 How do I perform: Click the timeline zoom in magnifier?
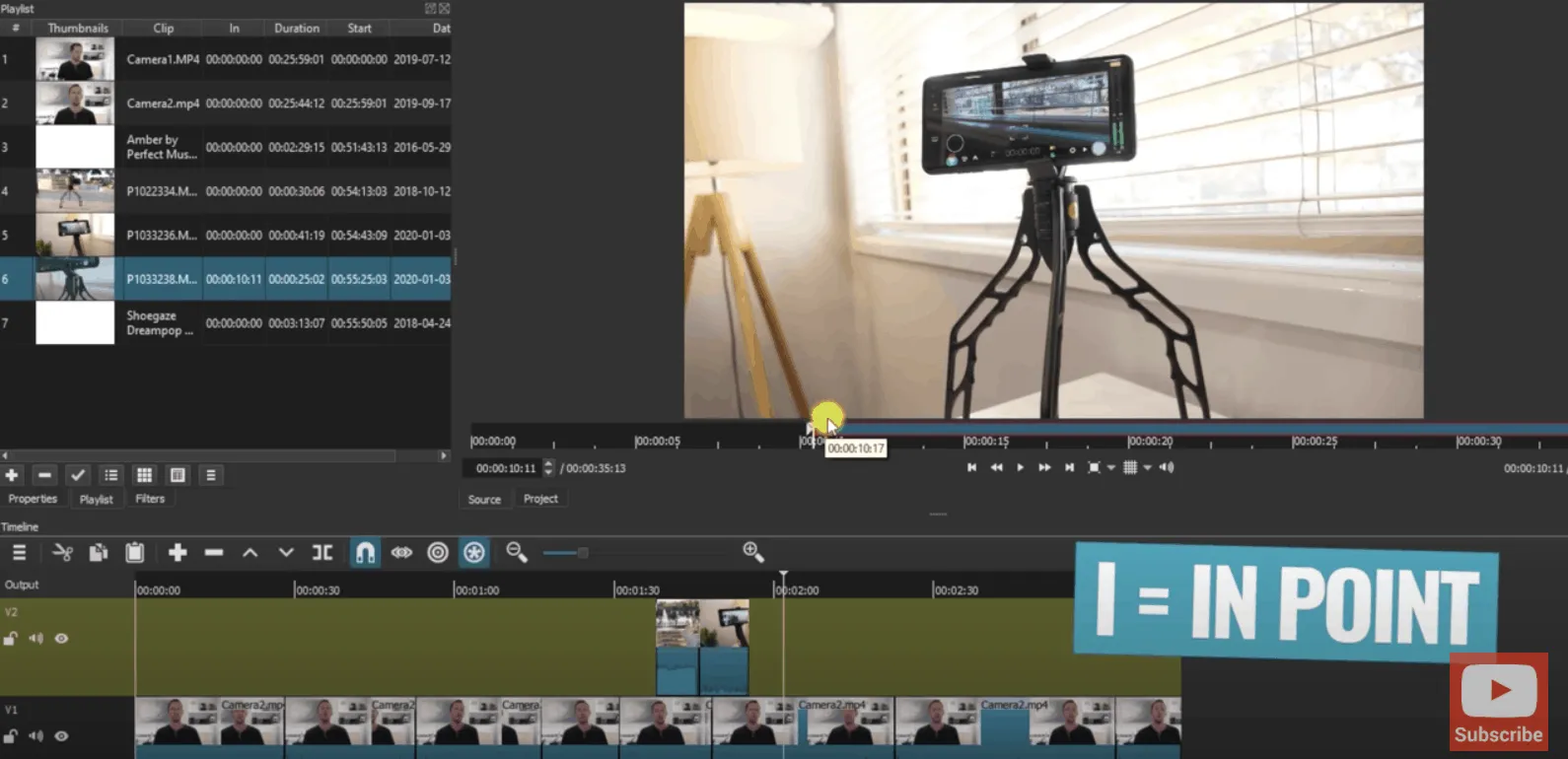click(753, 553)
